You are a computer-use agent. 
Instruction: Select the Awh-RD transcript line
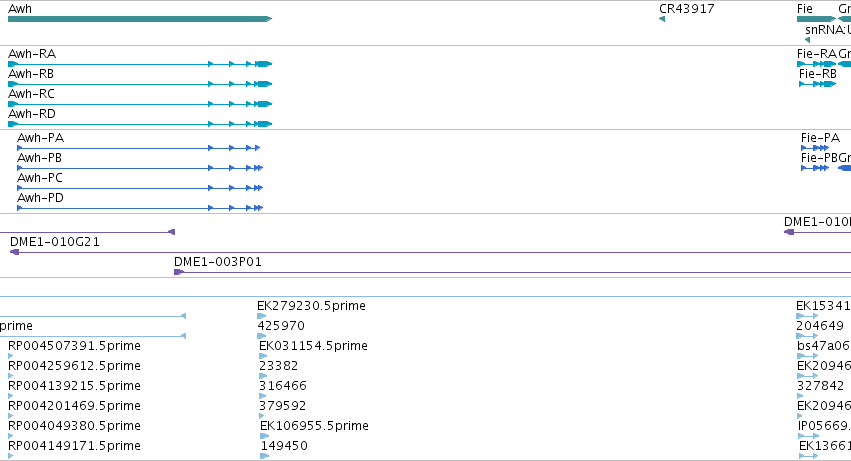[x=140, y=124]
